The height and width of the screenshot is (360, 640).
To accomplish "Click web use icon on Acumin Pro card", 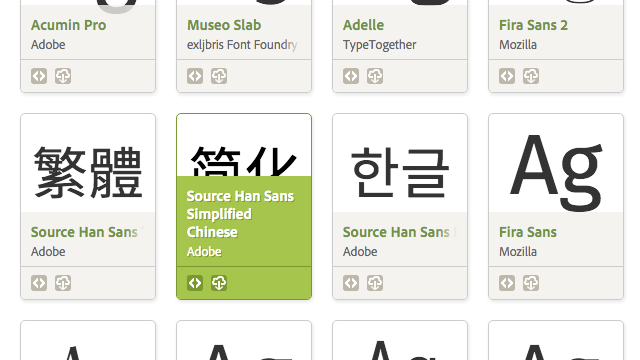I will coord(39,76).
